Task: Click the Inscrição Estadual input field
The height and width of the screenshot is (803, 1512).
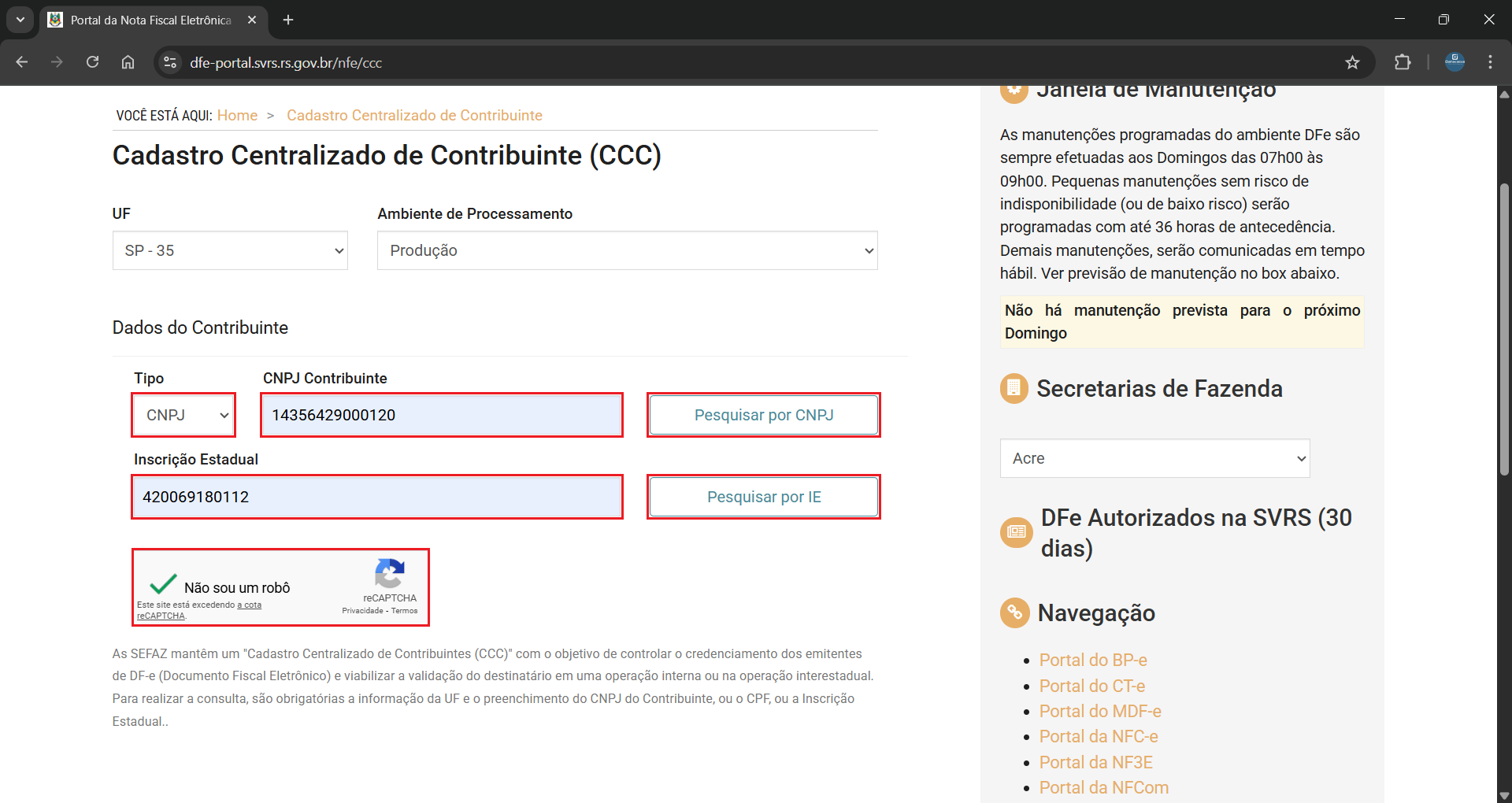Action: coord(377,497)
